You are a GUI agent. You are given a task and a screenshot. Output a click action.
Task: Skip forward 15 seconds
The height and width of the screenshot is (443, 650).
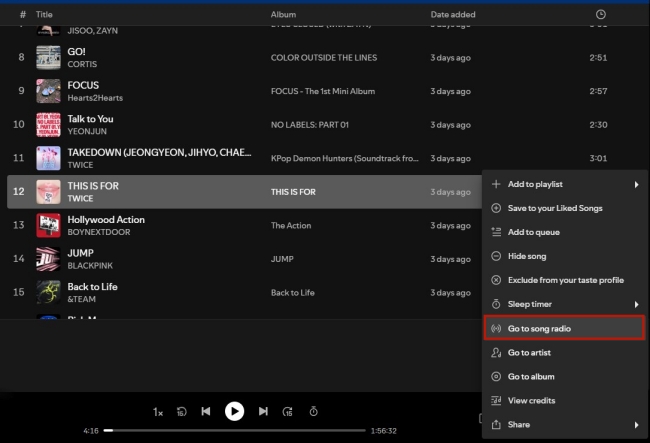(x=287, y=412)
